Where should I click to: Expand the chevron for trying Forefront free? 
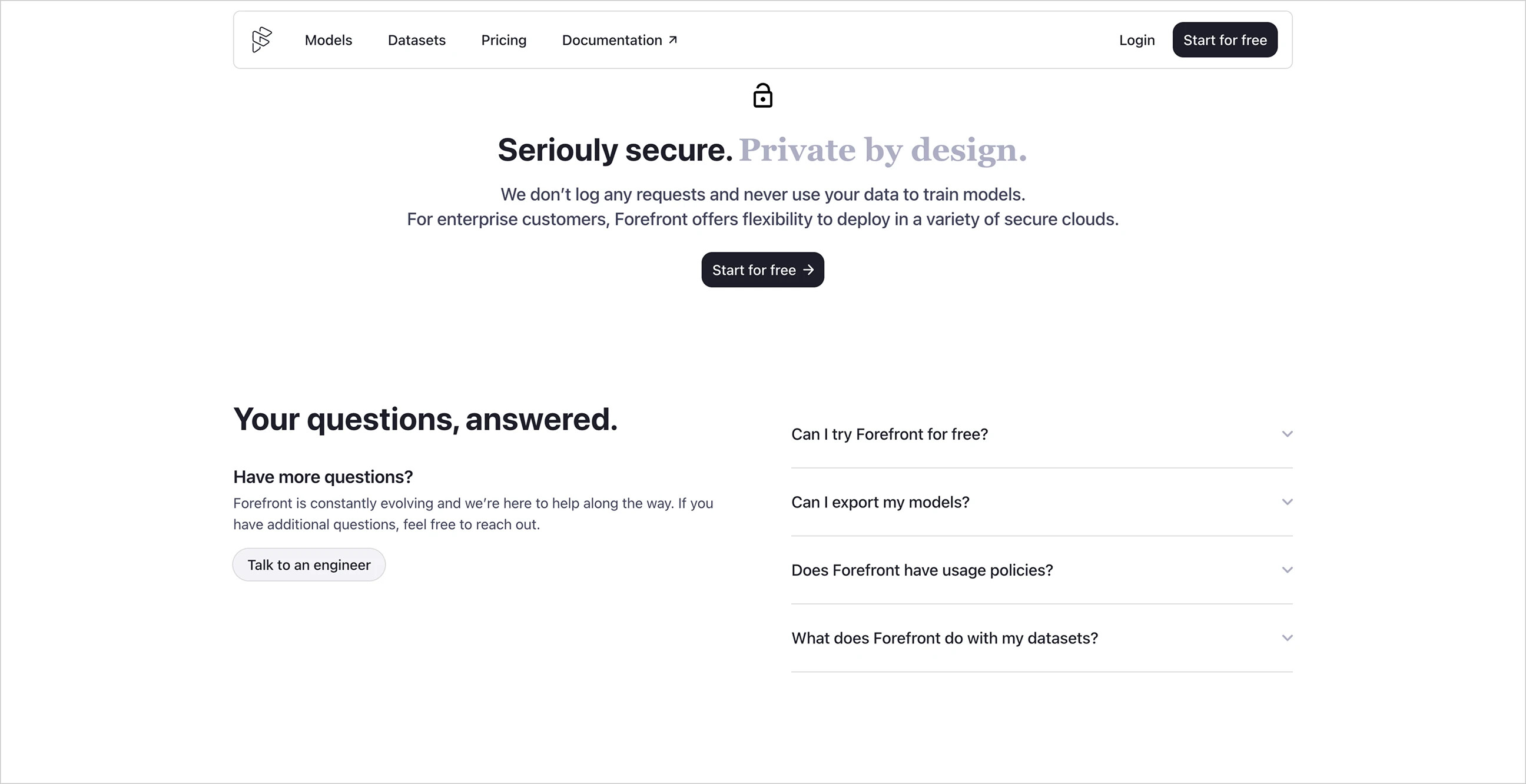point(1286,434)
